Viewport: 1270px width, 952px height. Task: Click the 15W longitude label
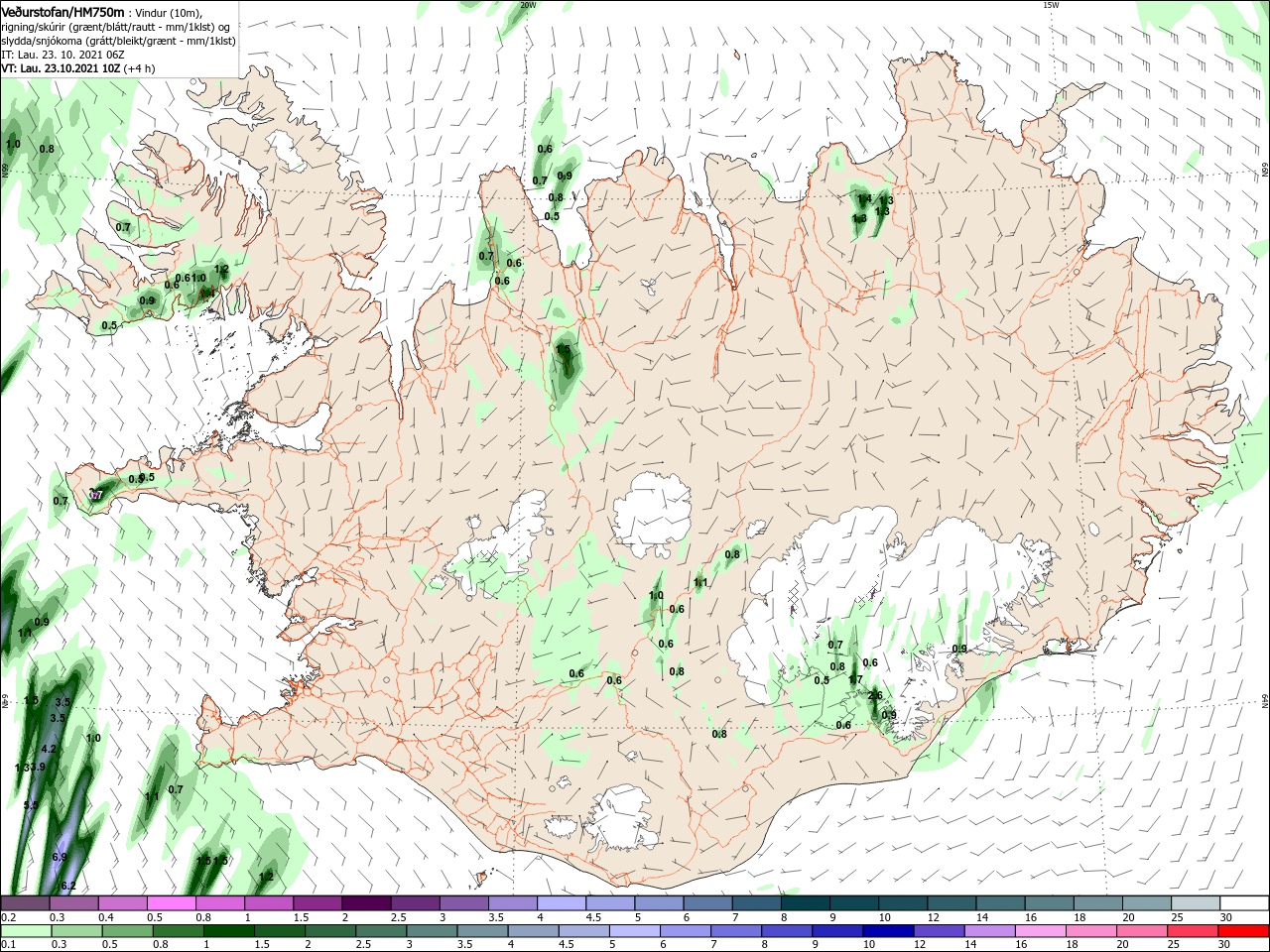(1051, 5)
